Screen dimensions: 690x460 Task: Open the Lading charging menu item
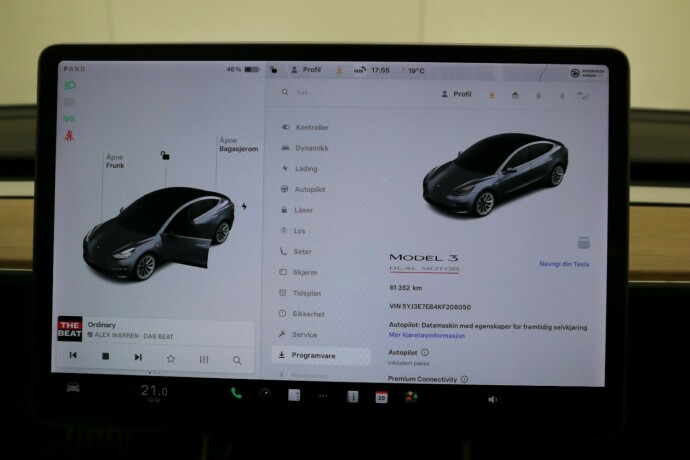tap(306, 168)
